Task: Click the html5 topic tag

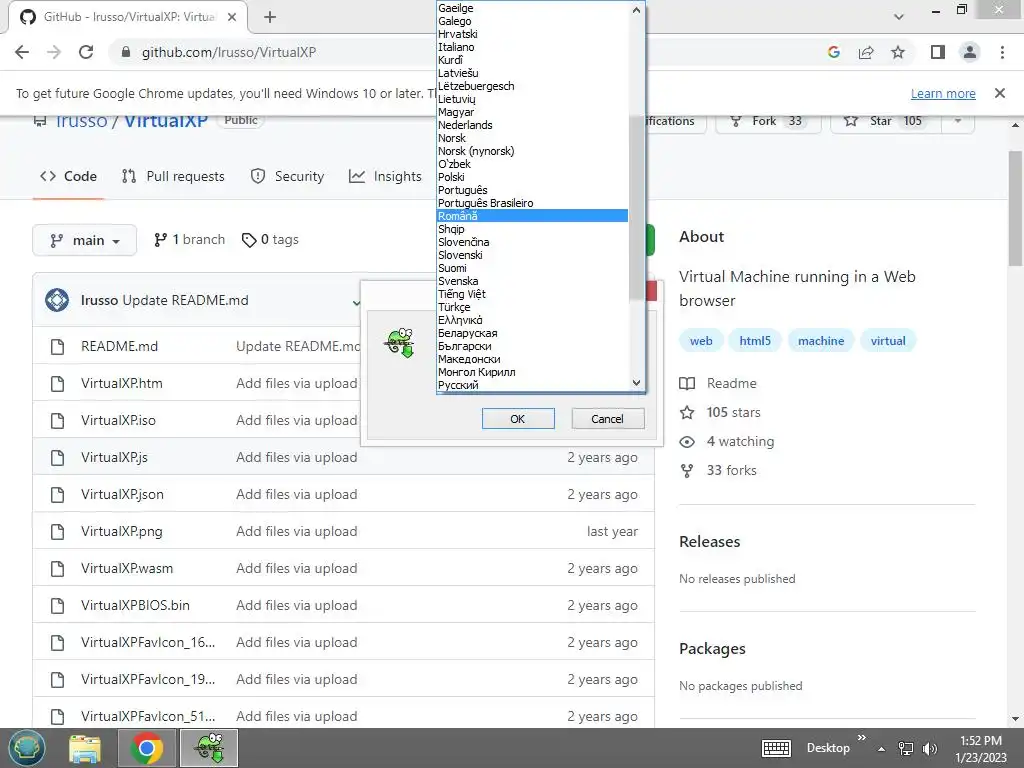Action: [755, 341]
